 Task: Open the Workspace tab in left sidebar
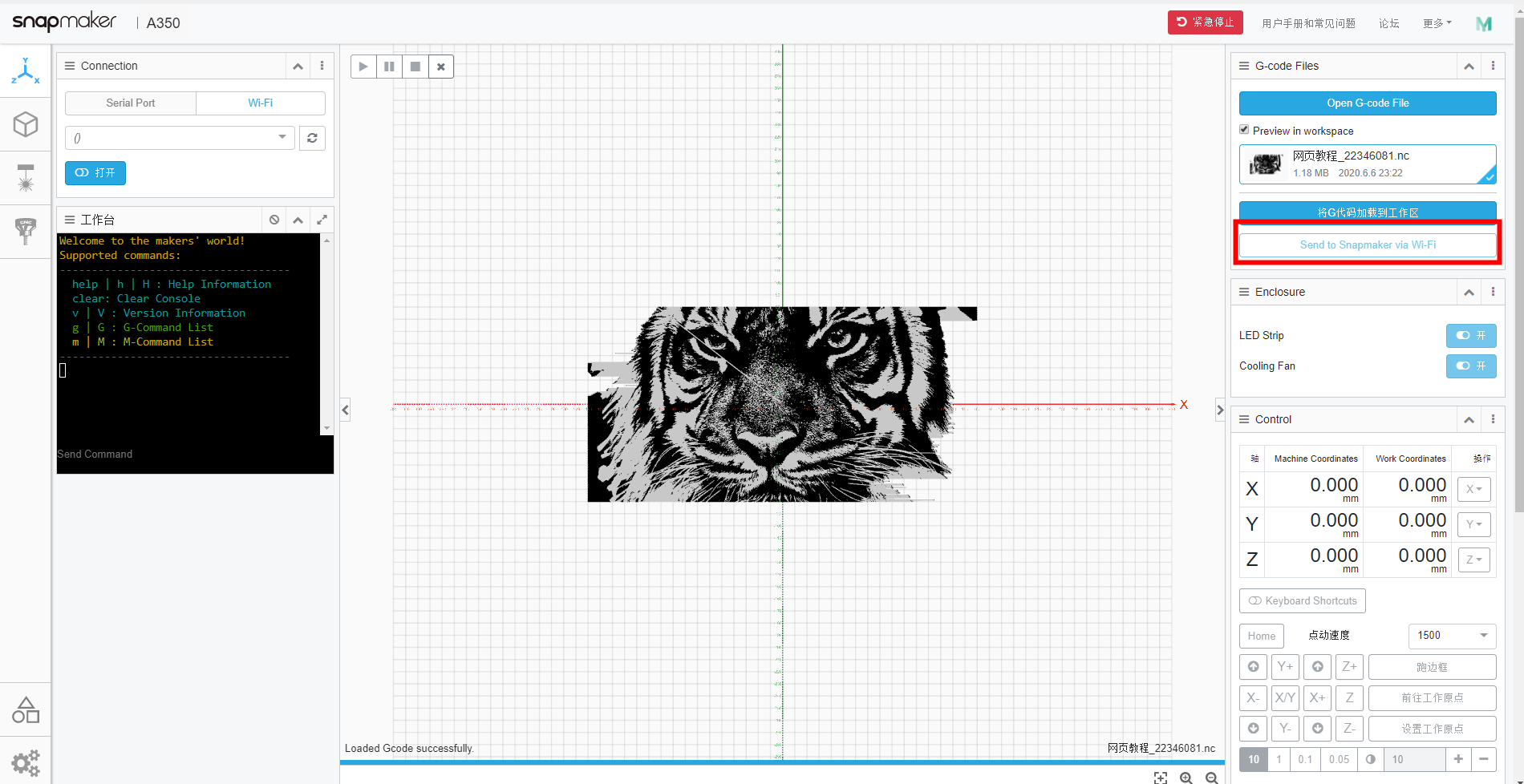point(26,71)
